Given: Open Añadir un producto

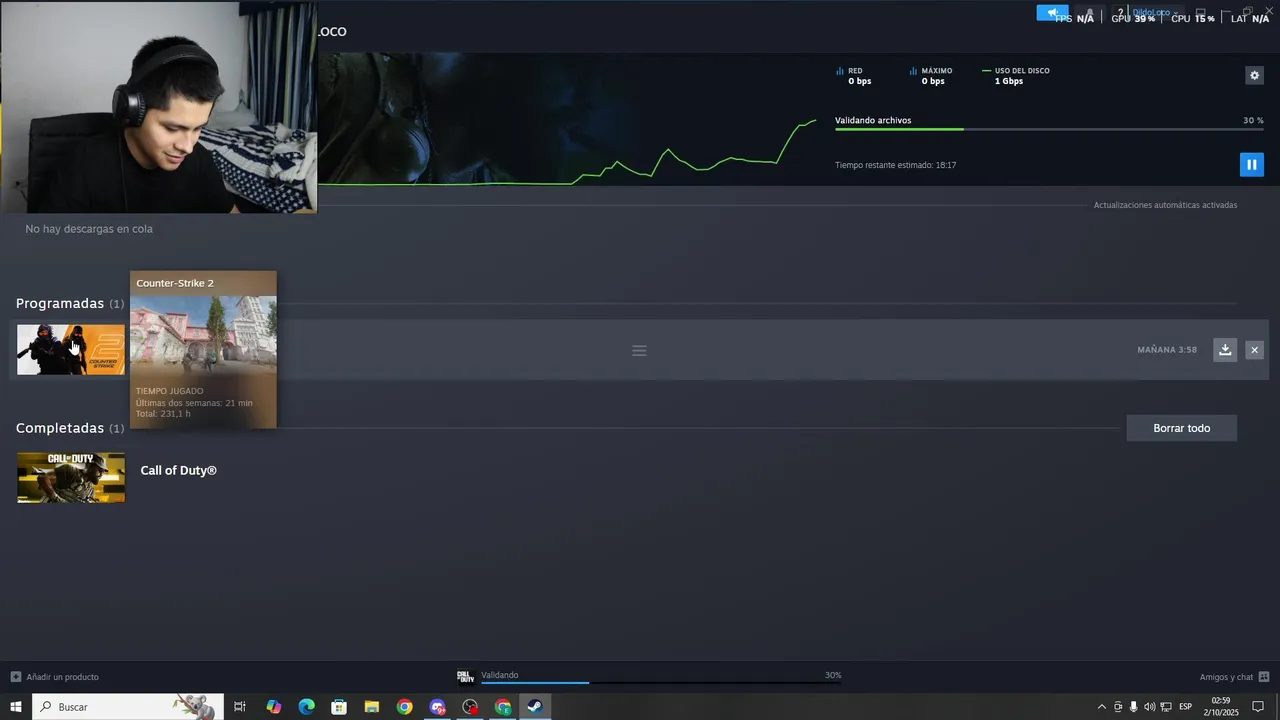Looking at the screenshot, I should pyautogui.click(x=55, y=677).
